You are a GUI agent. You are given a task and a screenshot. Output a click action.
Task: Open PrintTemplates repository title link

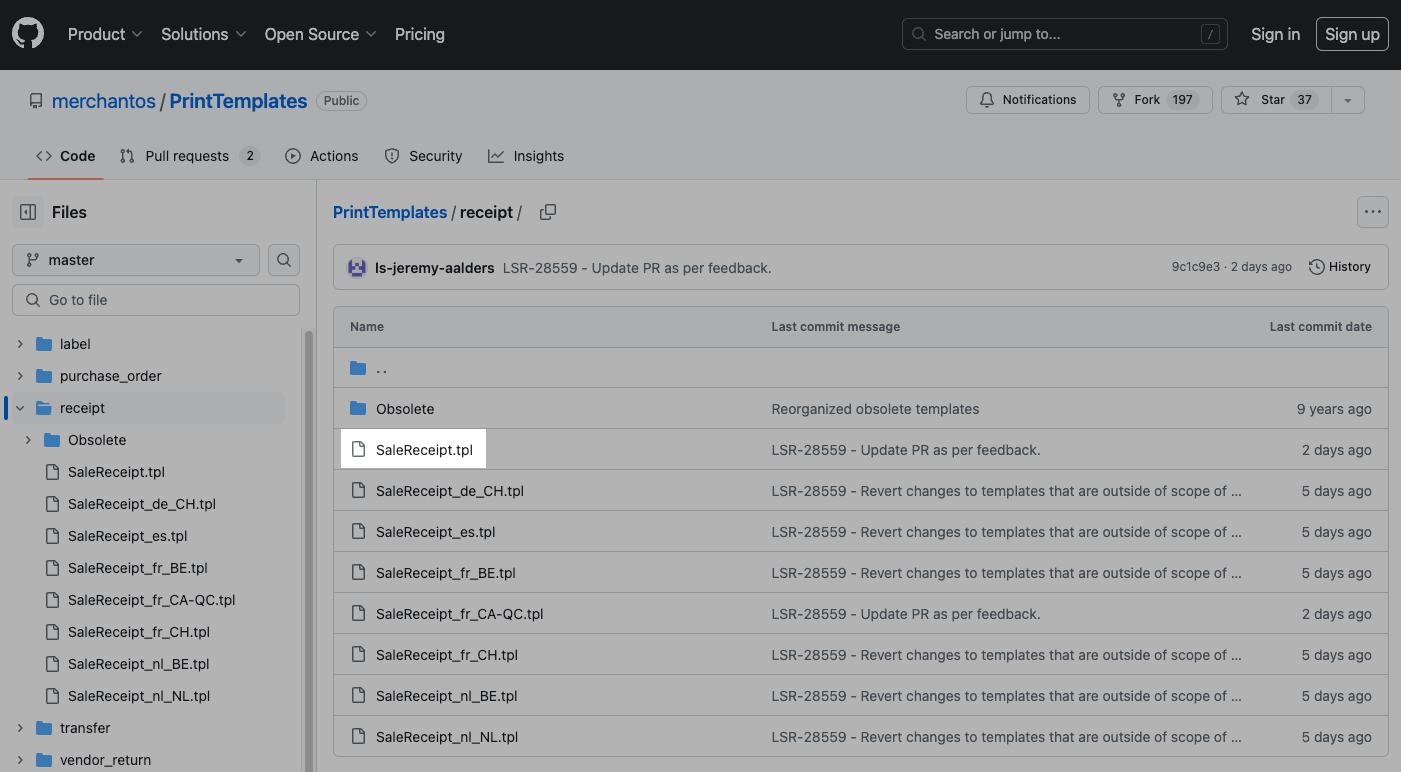(x=238, y=101)
